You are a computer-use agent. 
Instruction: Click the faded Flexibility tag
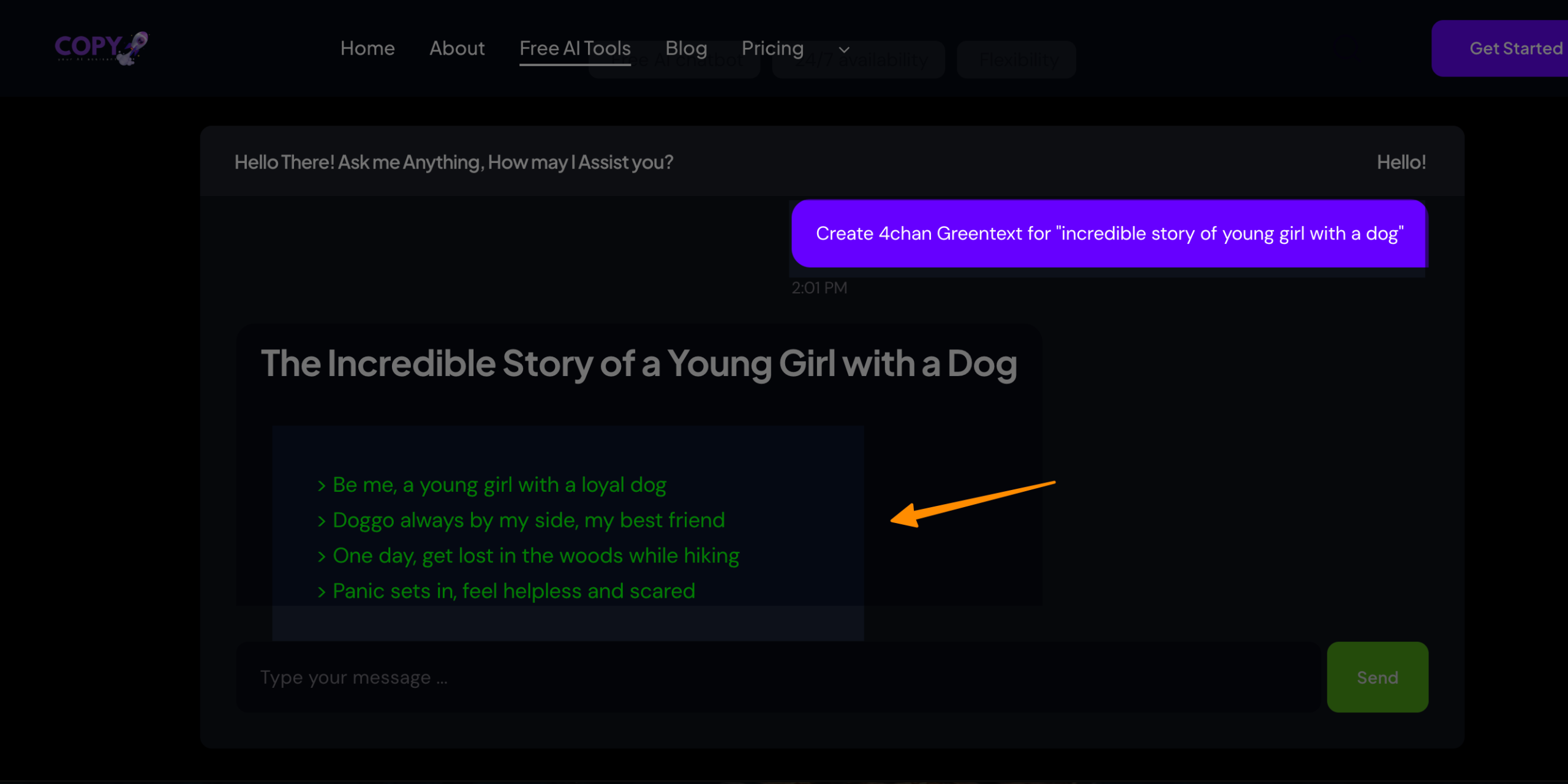click(x=1018, y=61)
